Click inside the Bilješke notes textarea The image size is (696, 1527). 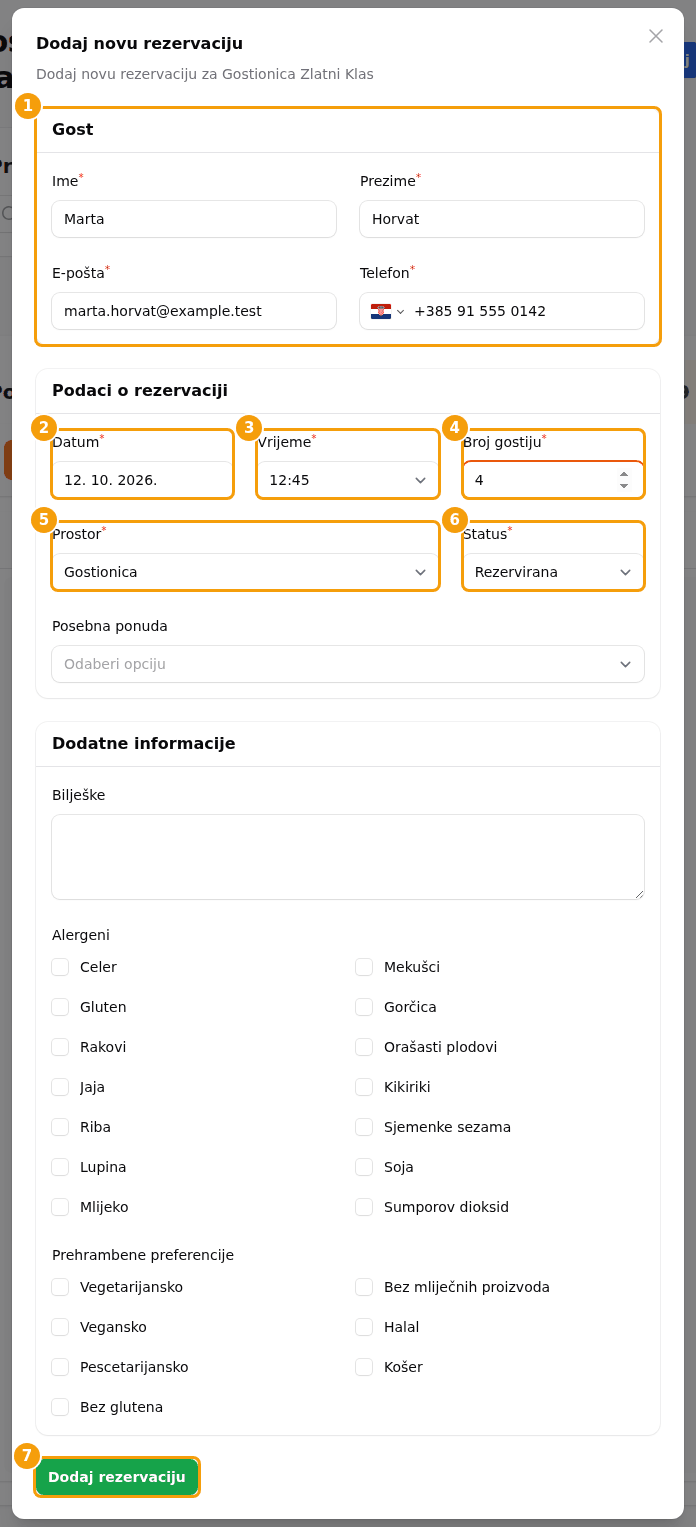pyautogui.click(x=348, y=857)
